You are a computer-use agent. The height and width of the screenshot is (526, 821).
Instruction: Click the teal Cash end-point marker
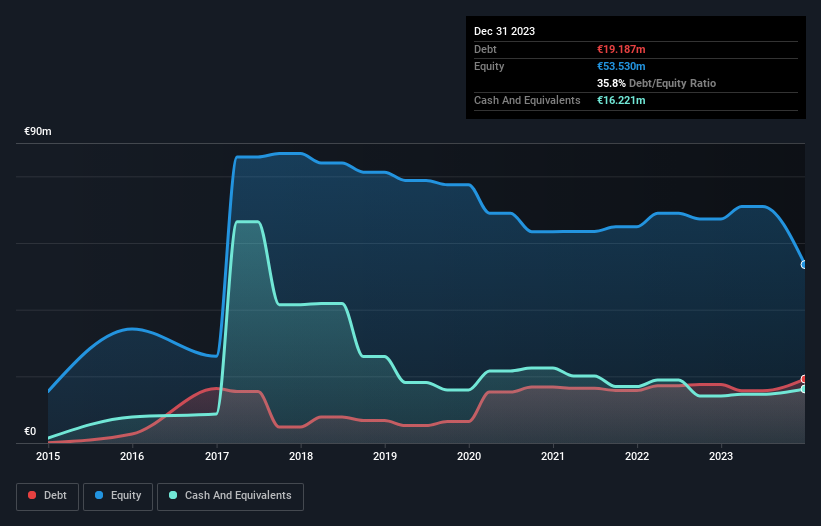(x=804, y=389)
